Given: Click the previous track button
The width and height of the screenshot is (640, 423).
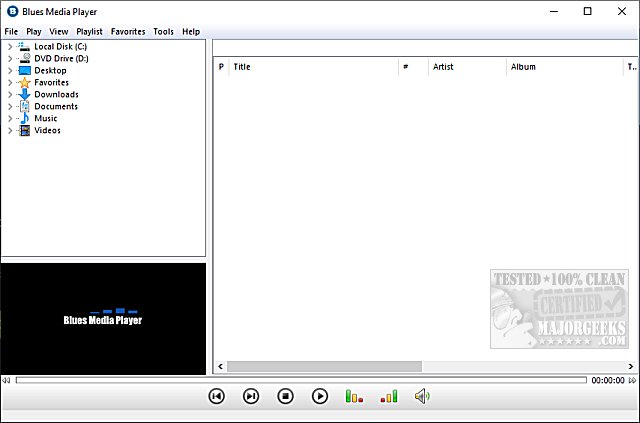Looking at the screenshot, I should (x=216, y=396).
